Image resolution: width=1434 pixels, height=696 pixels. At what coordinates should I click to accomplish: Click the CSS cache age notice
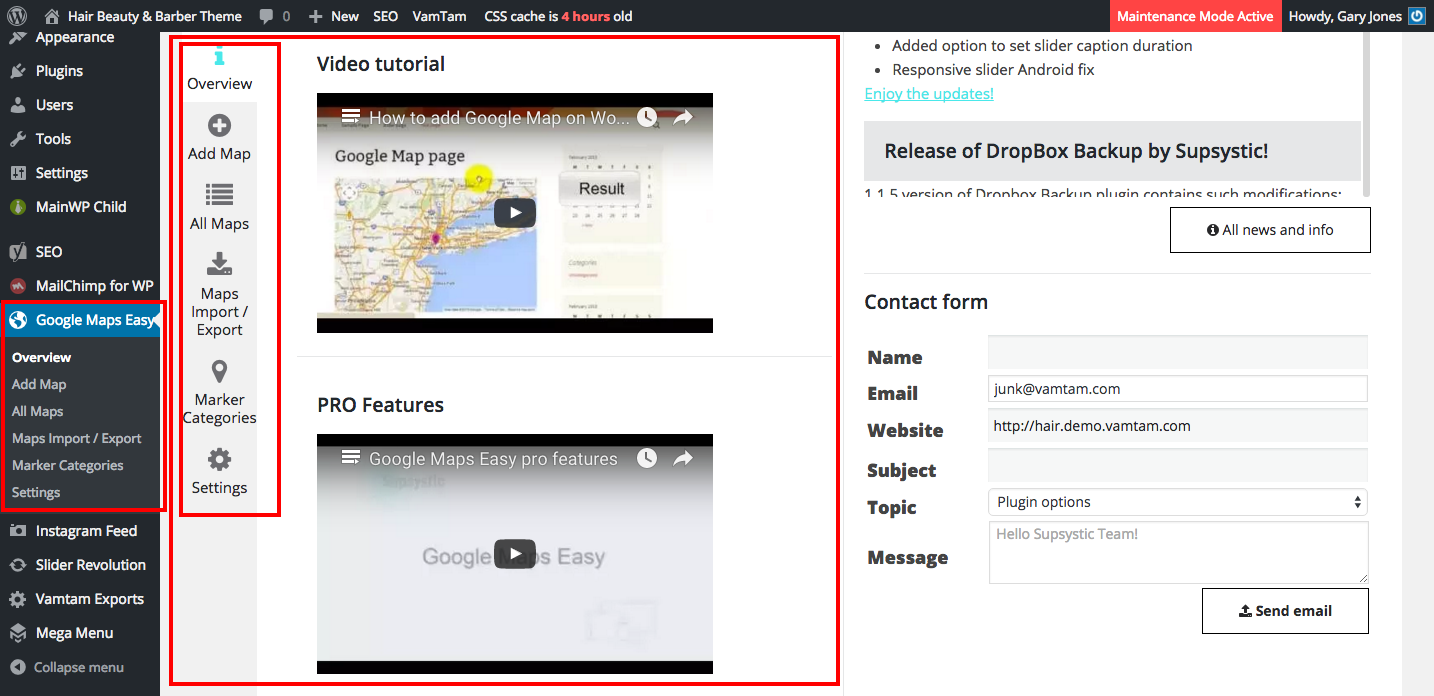(558, 16)
